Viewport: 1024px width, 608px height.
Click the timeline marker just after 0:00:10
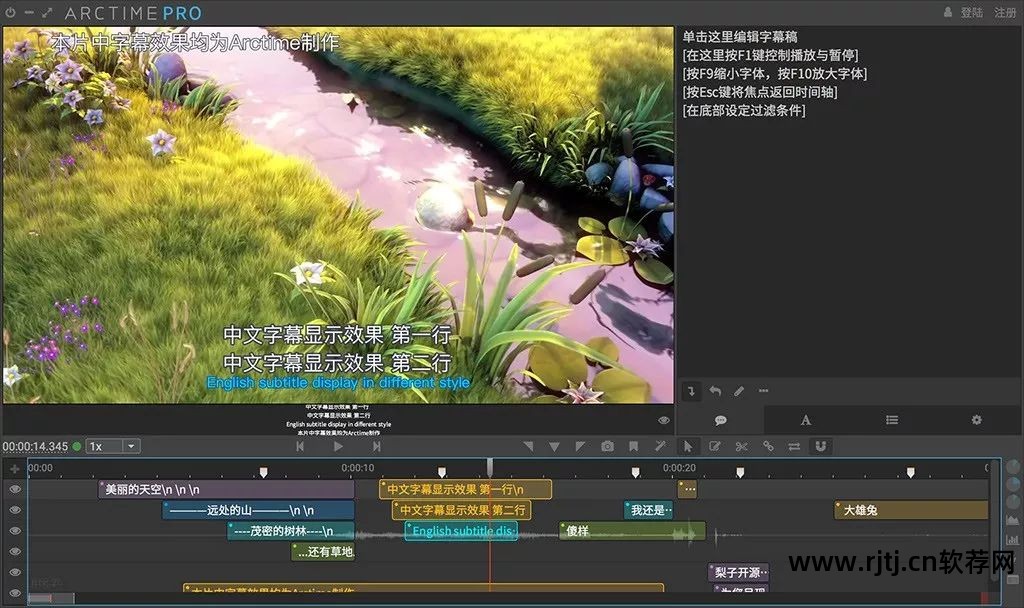[441, 472]
